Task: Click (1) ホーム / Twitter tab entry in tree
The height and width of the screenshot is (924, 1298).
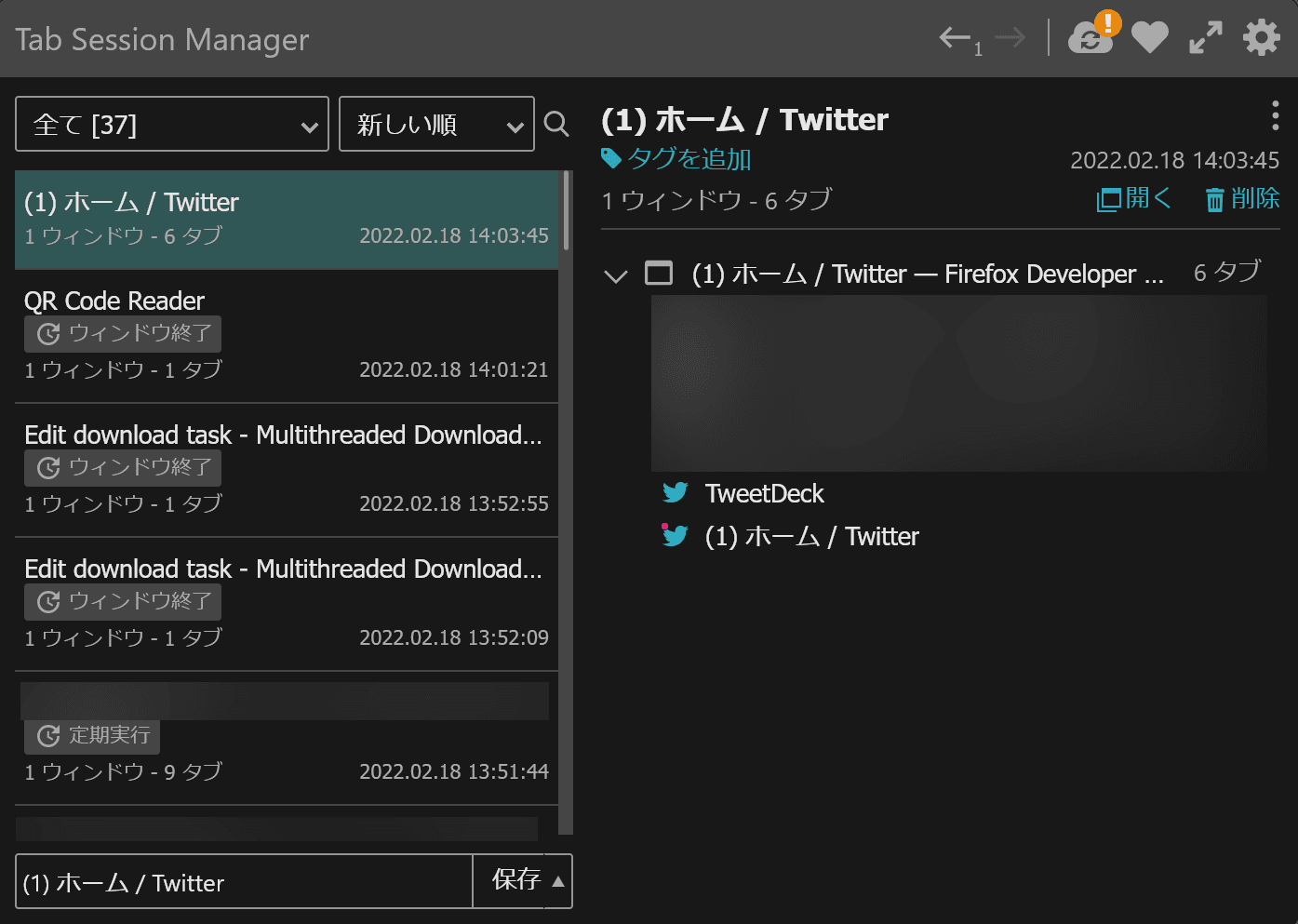Action: [x=811, y=536]
